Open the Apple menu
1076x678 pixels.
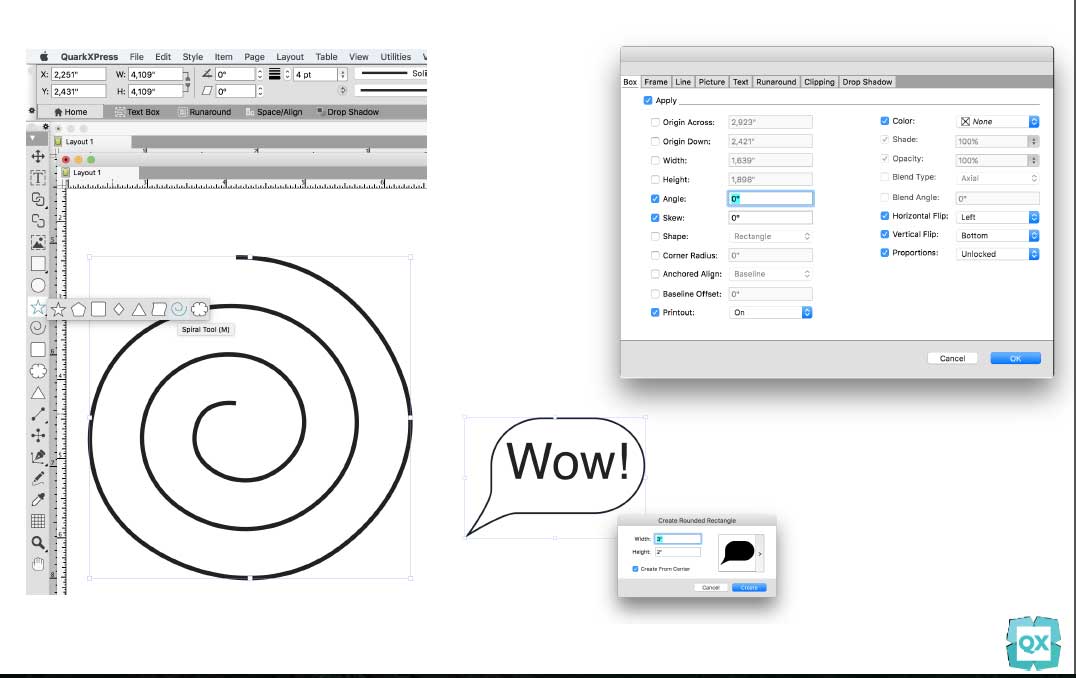pos(44,57)
